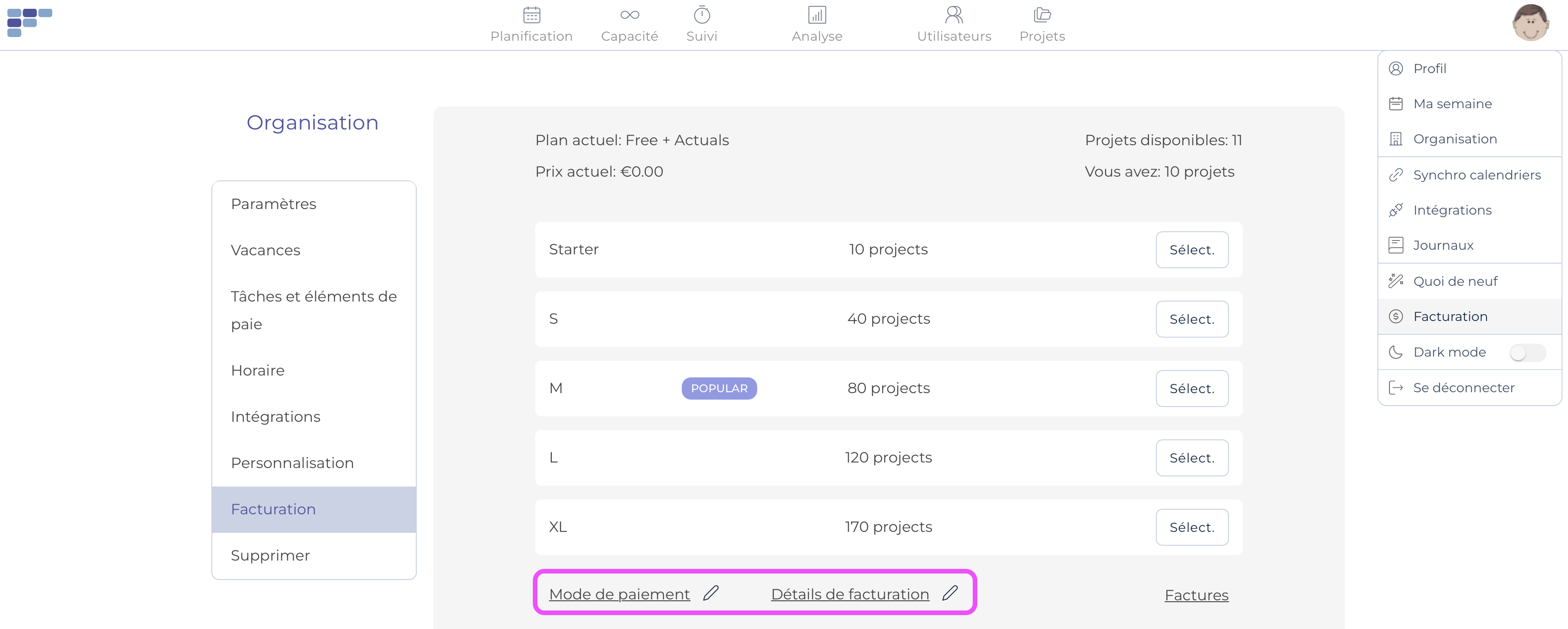This screenshot has width=1568, height=629.
Task: Click pencil icon beside Mode de paiement
Action: click(710, 592)
